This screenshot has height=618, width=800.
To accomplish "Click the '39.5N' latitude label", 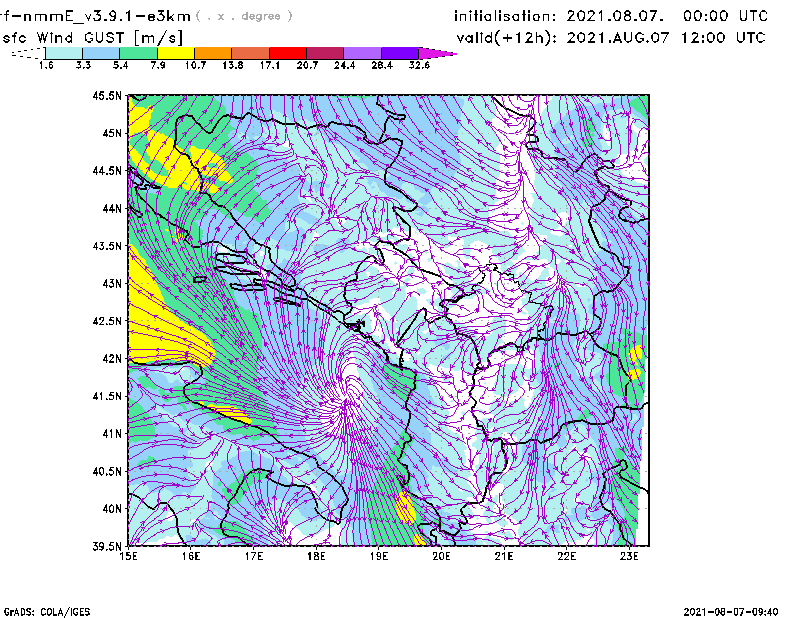I will 107,547.
